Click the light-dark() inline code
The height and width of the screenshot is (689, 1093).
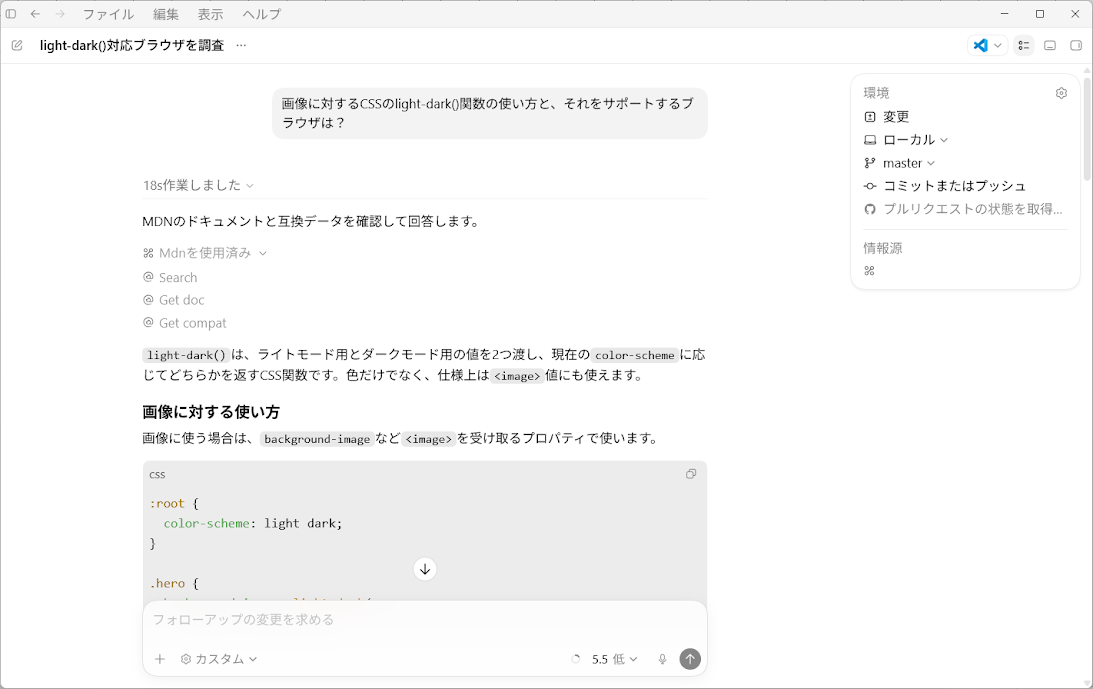[185, 355]
